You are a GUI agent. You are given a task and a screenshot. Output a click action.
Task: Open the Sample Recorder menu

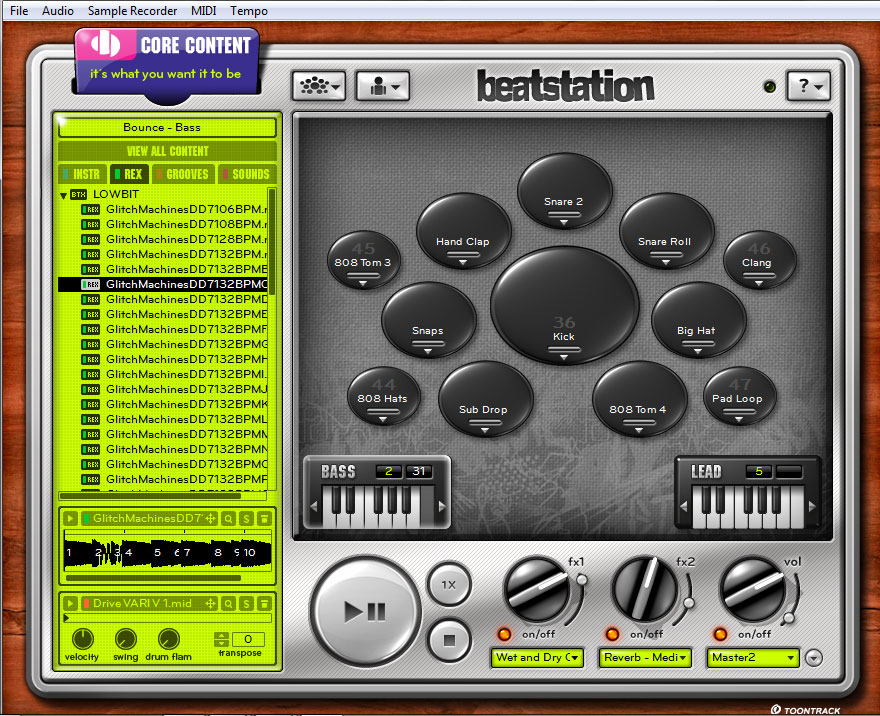tap(132, 11)
